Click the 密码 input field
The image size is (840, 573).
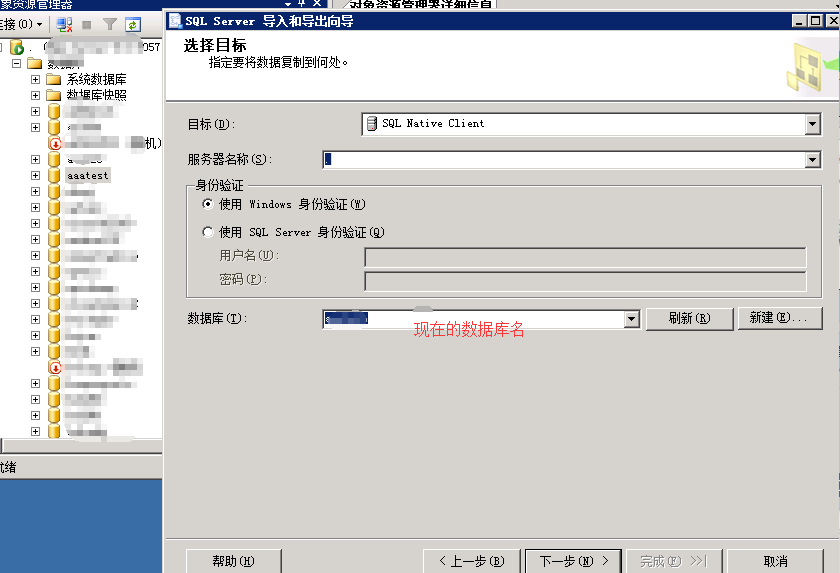[585, 281]
